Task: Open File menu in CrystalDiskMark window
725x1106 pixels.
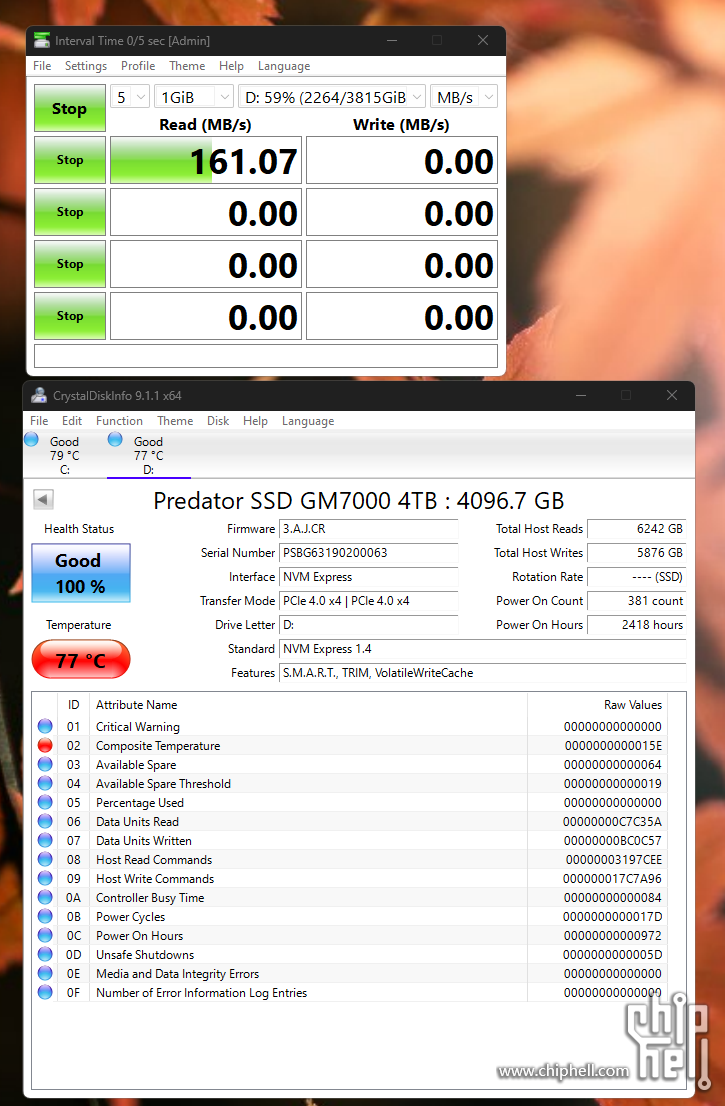Action: [x=42, y=66]
